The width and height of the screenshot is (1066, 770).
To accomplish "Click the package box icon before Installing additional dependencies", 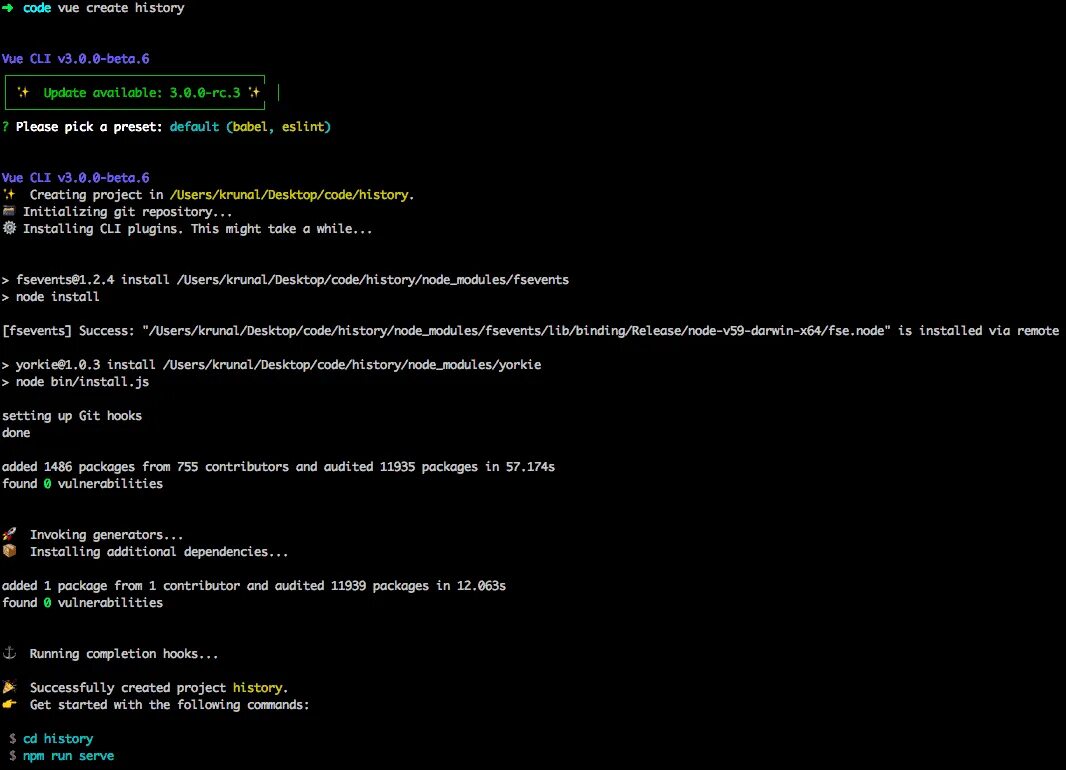I will click(10, 551).
